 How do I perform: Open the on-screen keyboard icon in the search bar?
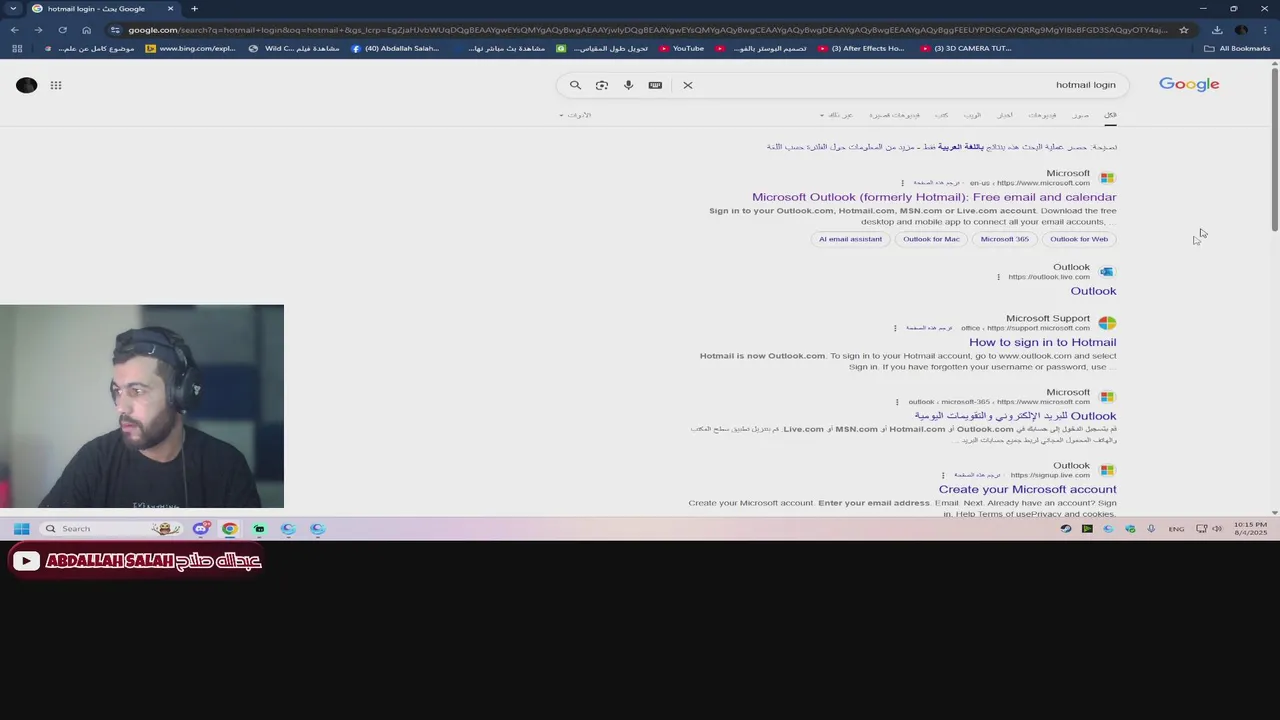(x=655, y=85)
